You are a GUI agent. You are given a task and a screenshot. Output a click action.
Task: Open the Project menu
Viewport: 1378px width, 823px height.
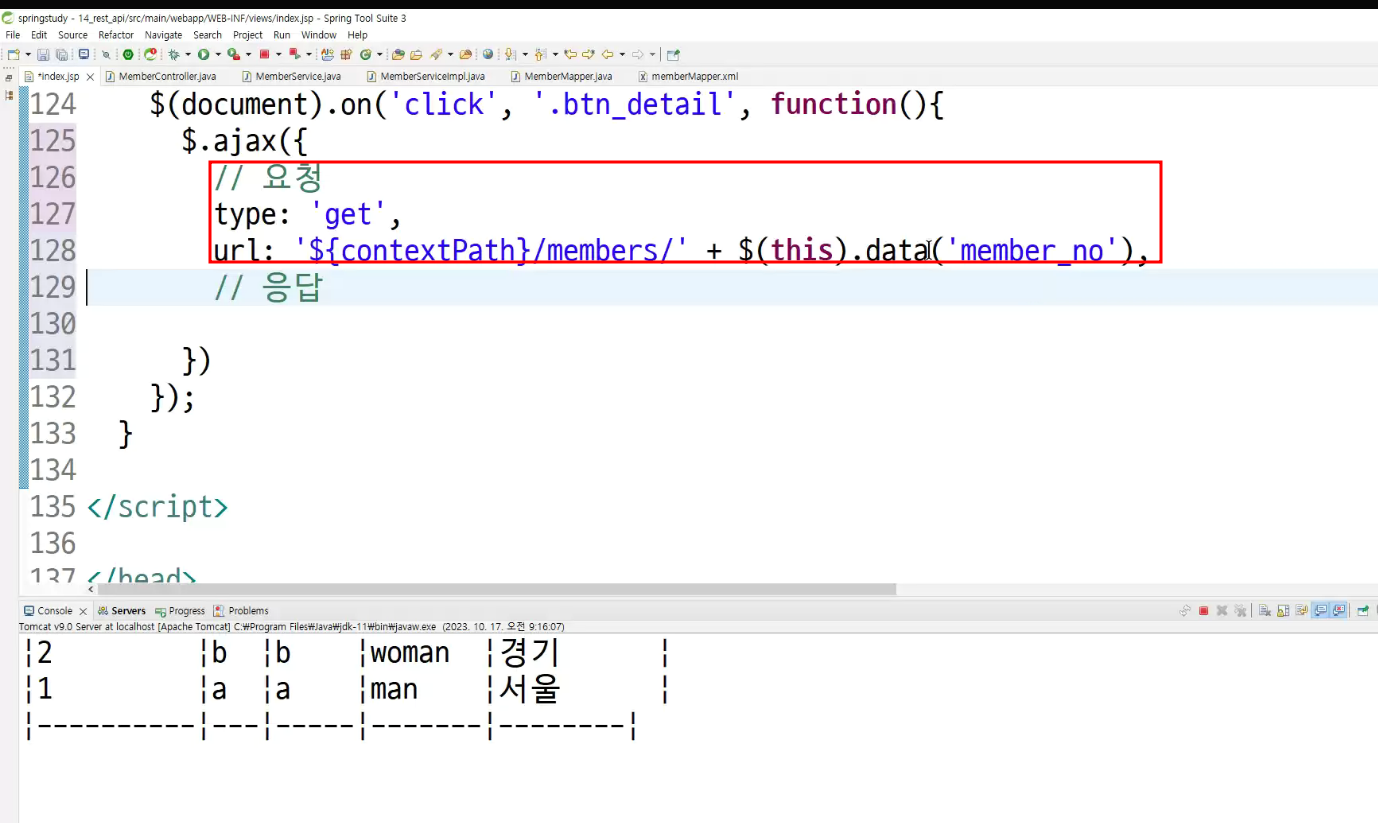[248, 35]
